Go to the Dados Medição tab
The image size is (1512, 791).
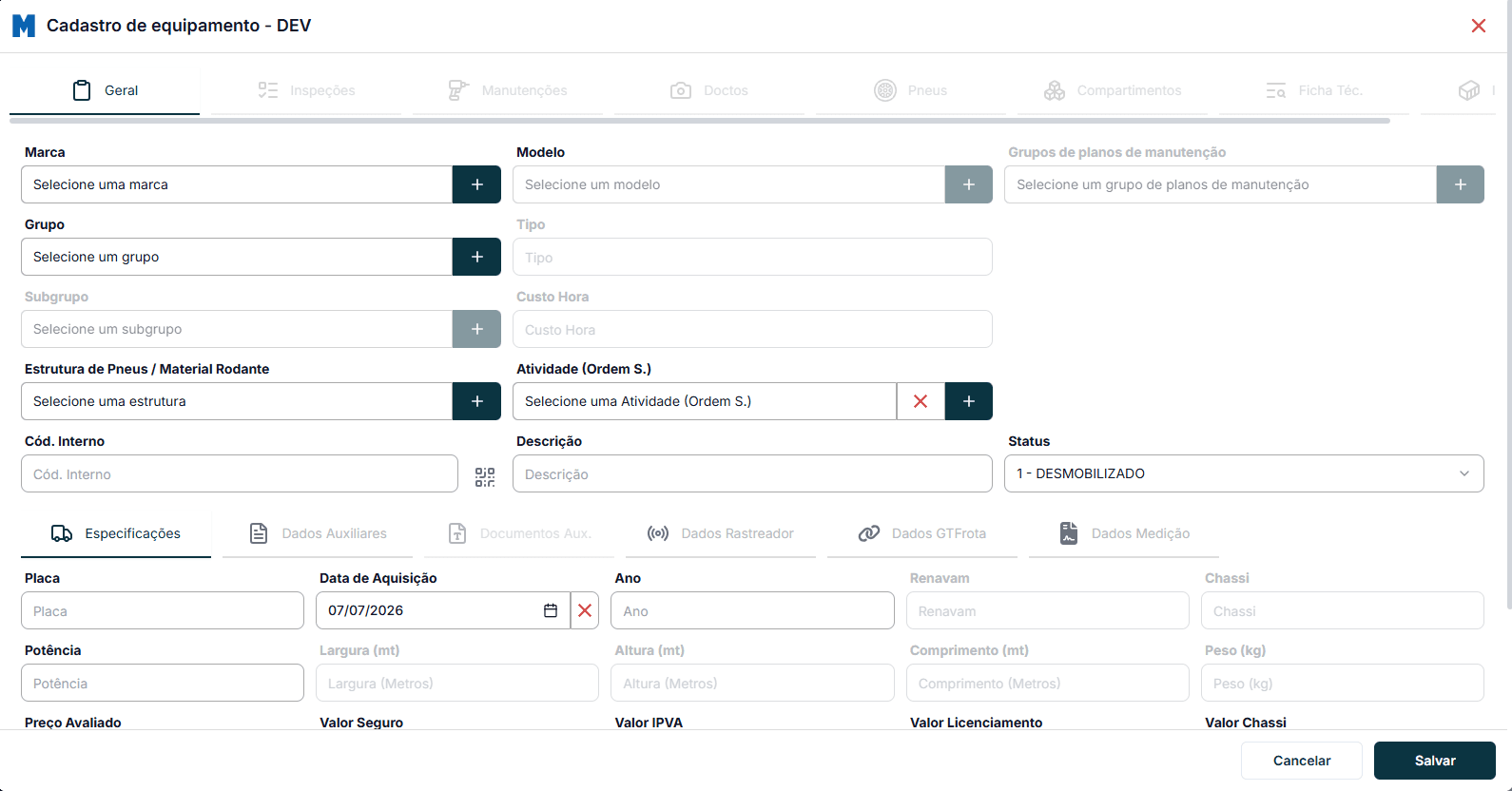point(1124,533)
